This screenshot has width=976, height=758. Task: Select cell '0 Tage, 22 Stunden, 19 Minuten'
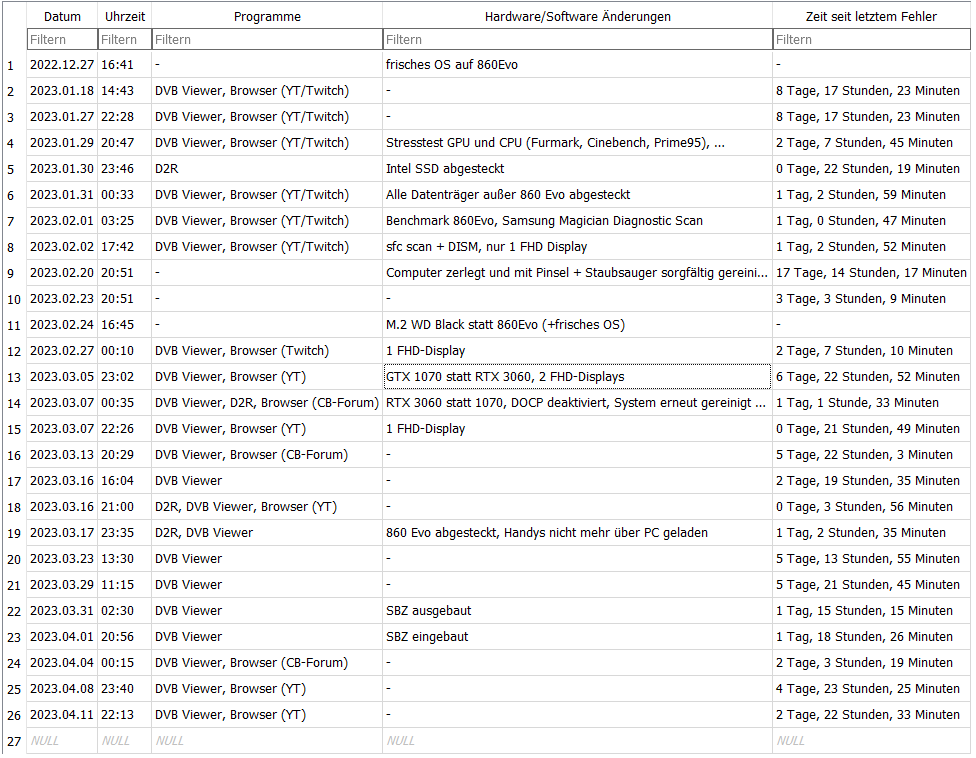[871, 169]
